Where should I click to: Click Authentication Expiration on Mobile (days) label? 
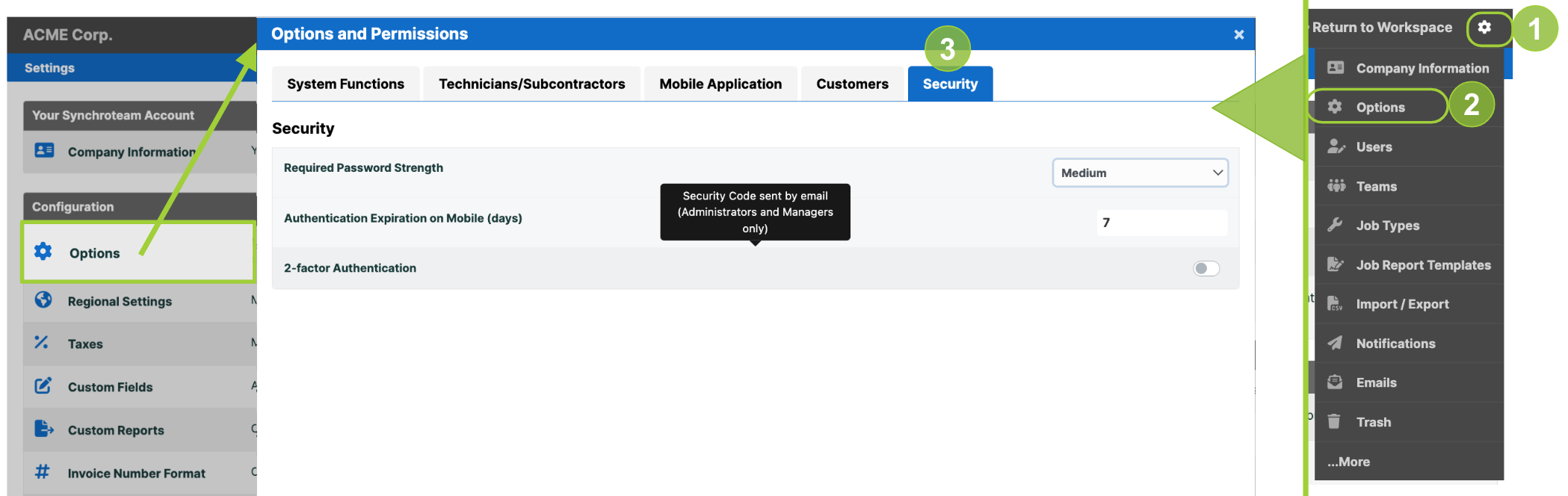pos(403,218)
